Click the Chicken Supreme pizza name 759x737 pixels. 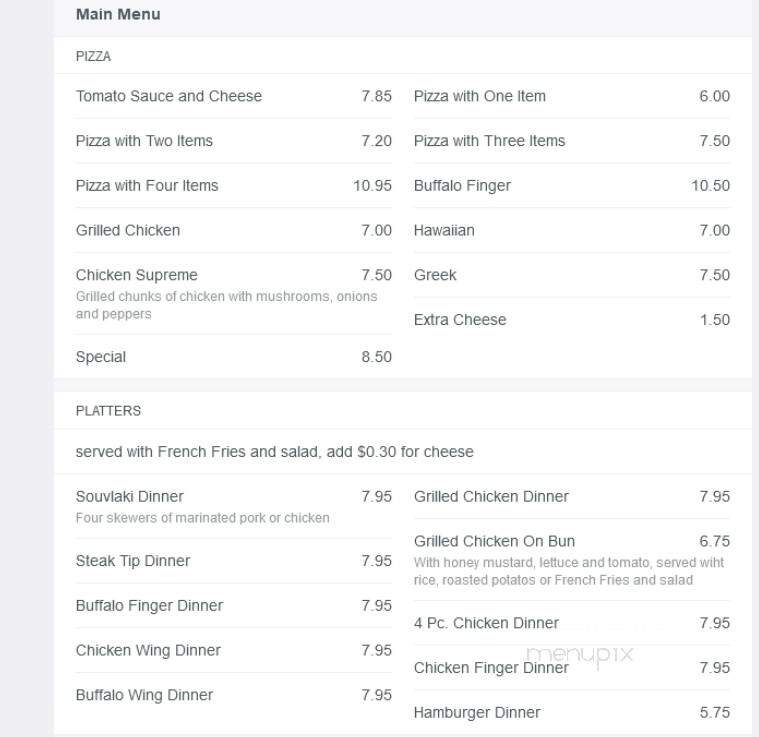(x=137, y=275)
